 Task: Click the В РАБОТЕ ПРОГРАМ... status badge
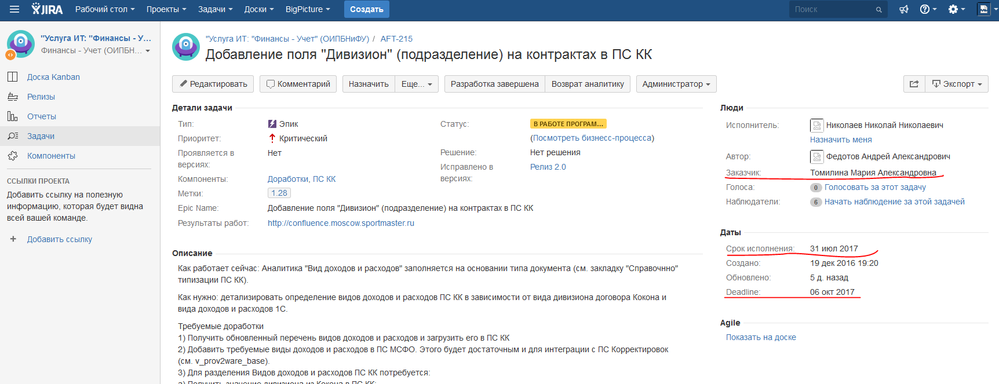568,124
